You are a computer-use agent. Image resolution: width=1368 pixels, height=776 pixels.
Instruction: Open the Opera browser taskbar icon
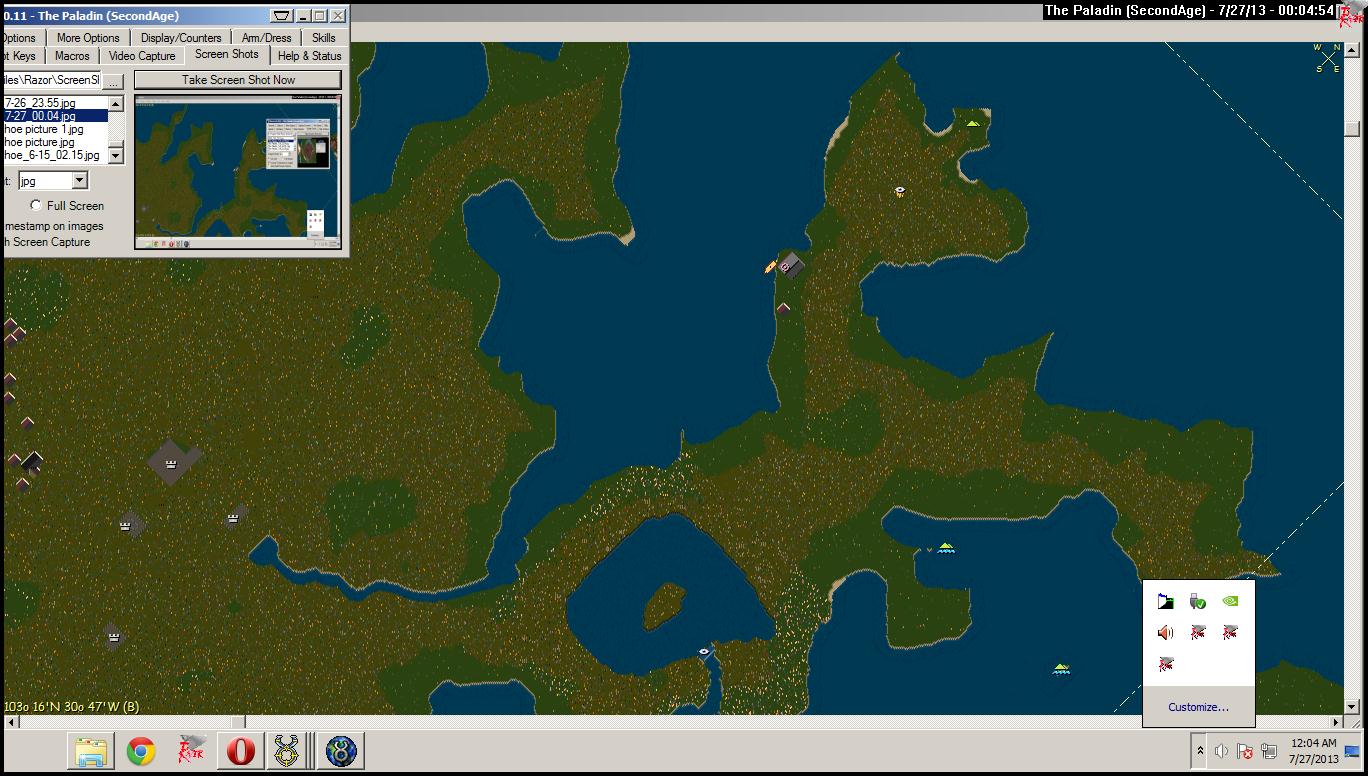click(x=241, y=751)
